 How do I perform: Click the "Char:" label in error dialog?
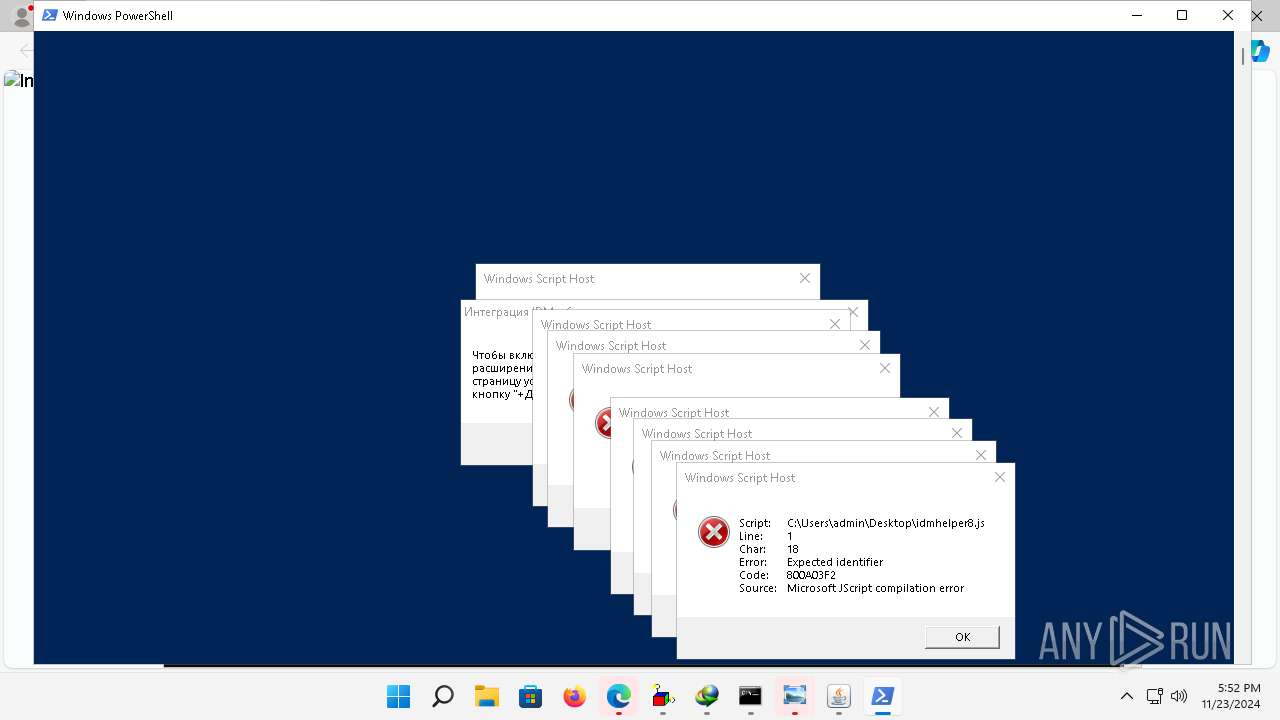(x=753, y=549)
